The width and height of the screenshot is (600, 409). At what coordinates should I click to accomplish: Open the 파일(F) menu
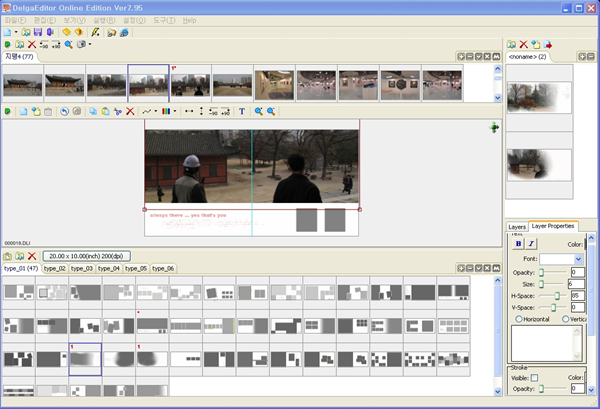pyautogui.click(x=15, y=20)
